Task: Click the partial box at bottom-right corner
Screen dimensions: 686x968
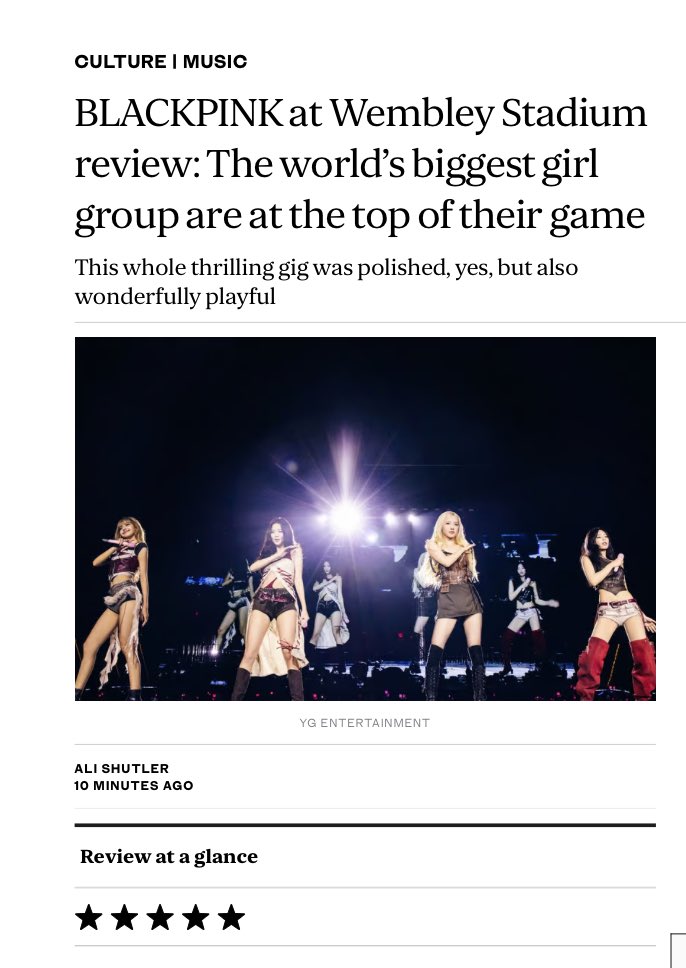Action: point(678,951)
